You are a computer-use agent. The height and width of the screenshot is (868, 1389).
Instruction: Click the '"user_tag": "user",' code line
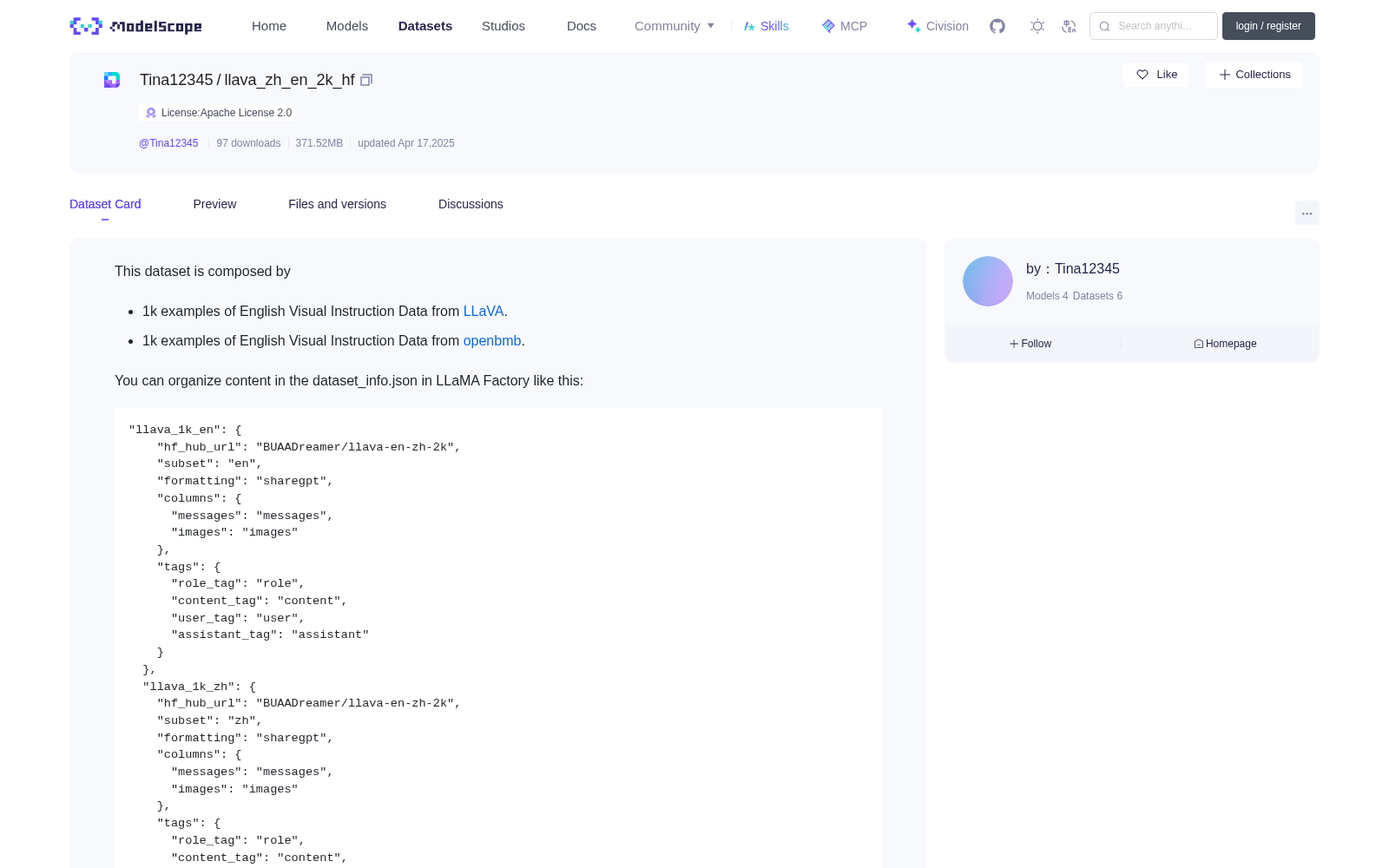click(238, 618)
